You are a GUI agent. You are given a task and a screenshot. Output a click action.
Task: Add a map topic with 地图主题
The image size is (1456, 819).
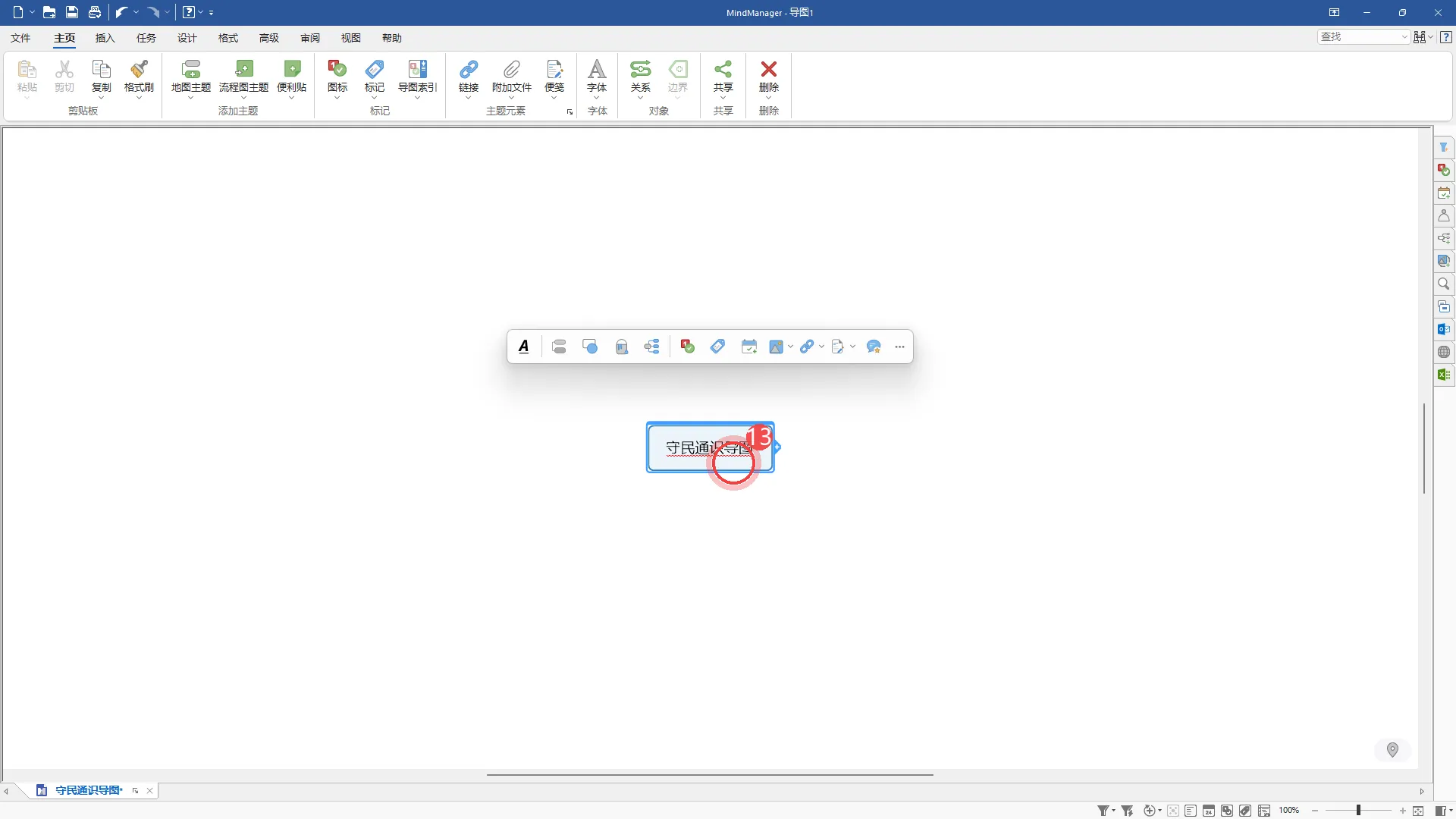191,76
